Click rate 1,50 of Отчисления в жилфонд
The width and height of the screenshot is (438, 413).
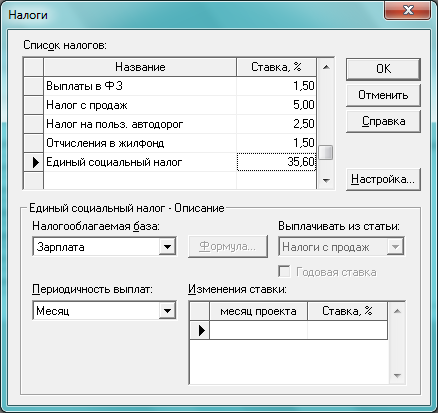276,143
